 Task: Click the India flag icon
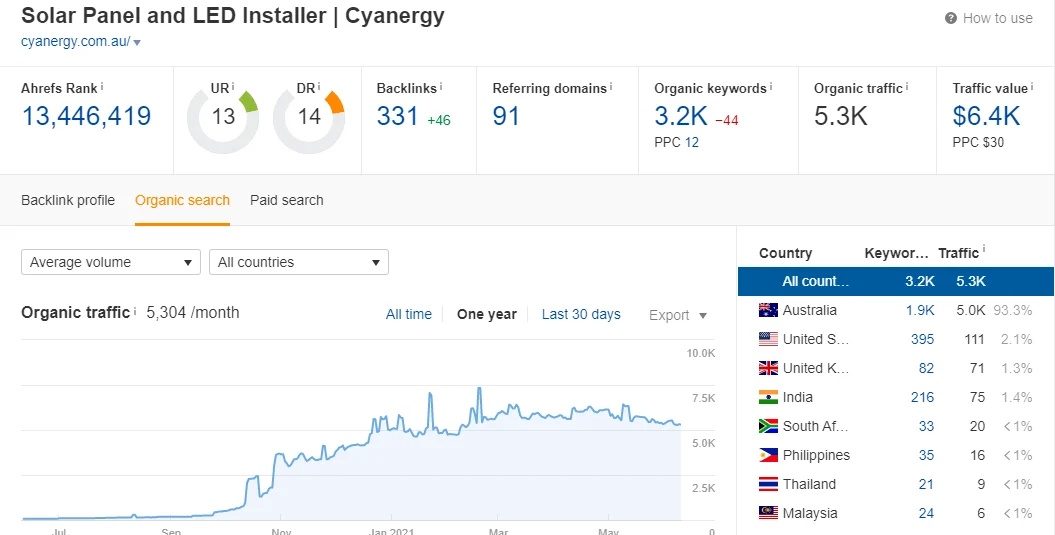tap(768, 397)
